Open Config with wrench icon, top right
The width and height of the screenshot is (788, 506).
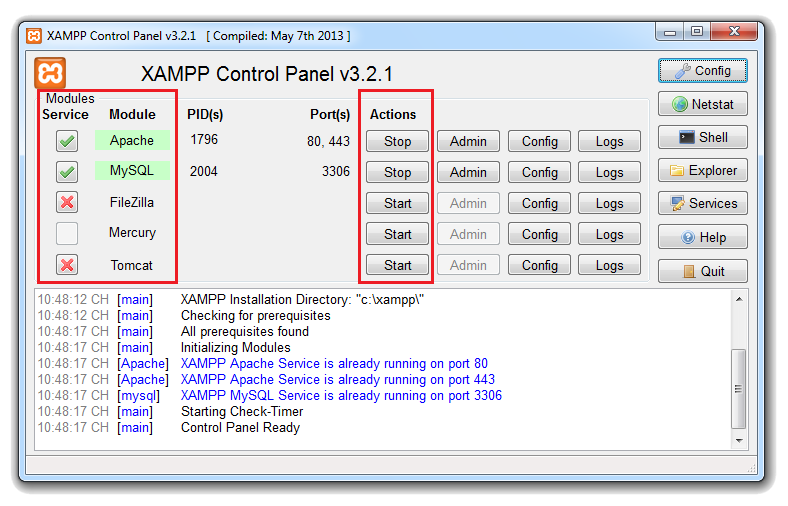pos(702,71)
